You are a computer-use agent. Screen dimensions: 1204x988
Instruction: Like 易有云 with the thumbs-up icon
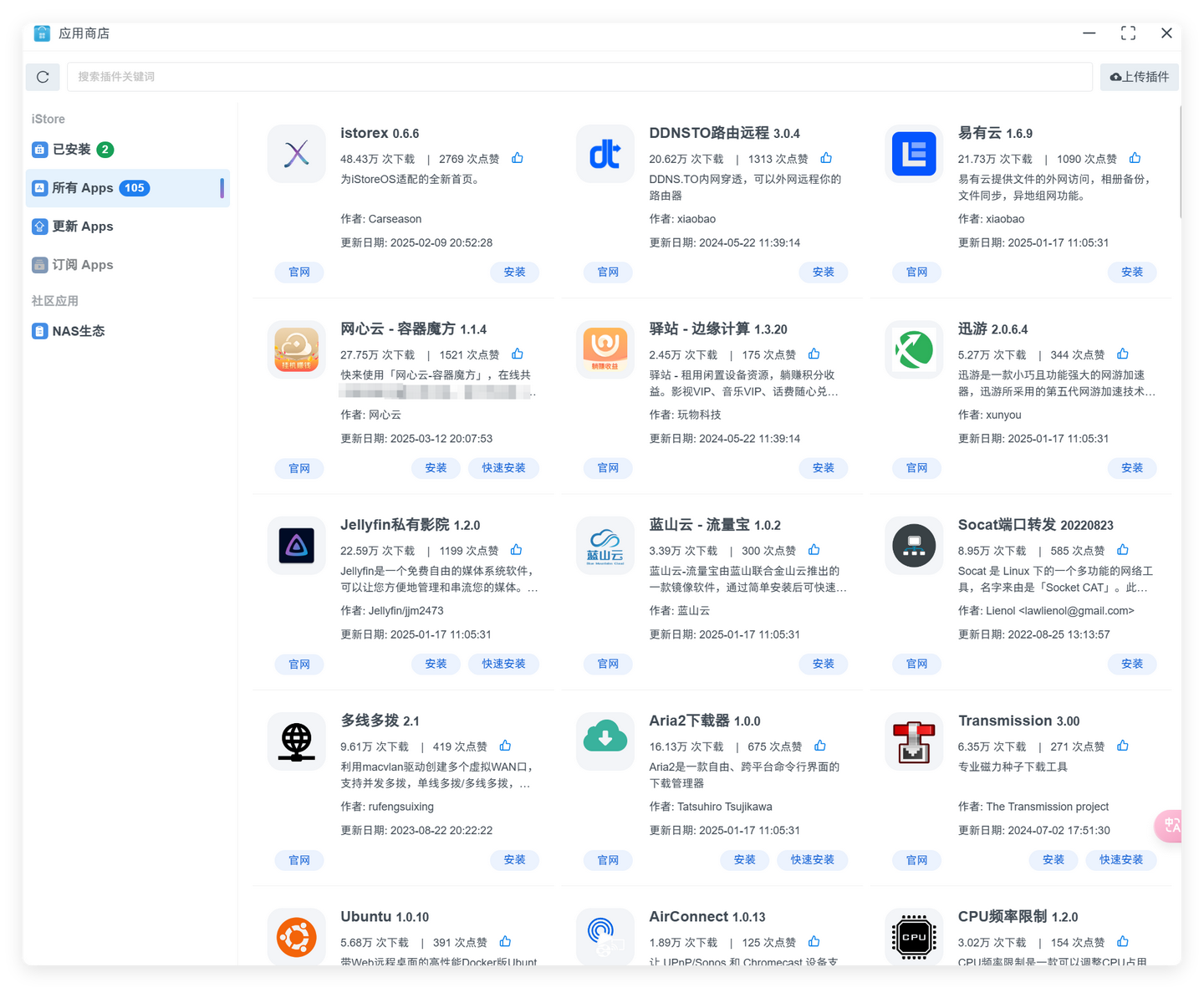point(1135,158)
